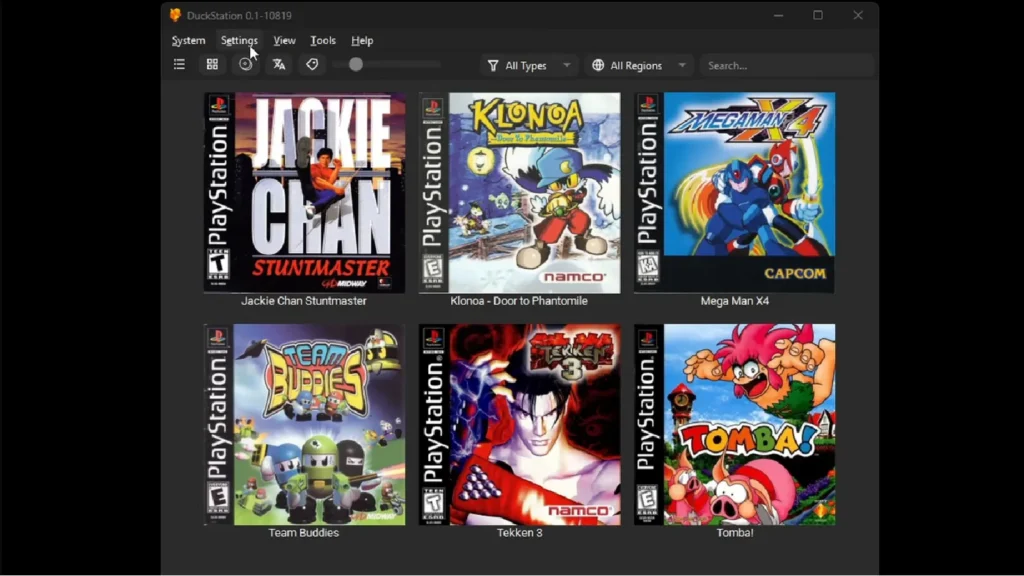Minimize the DuckStation window

coord(778,15)
